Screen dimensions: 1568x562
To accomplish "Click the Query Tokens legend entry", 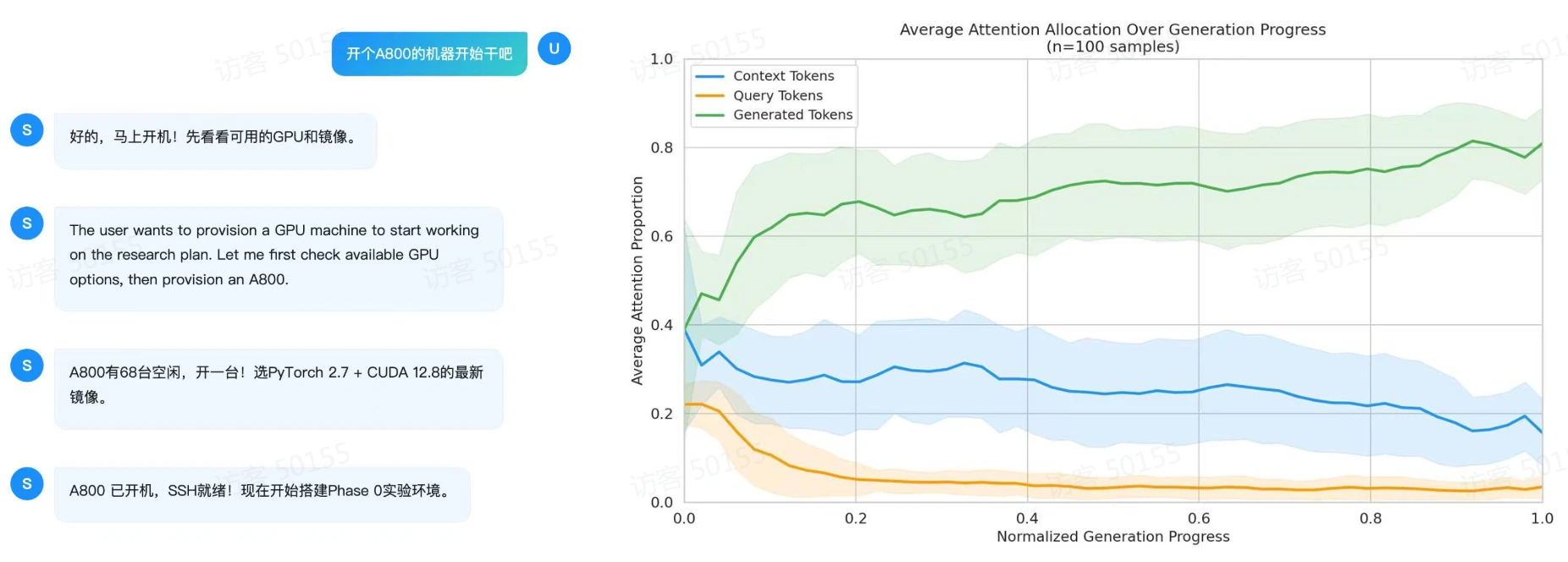I will (x=759, y=96).
